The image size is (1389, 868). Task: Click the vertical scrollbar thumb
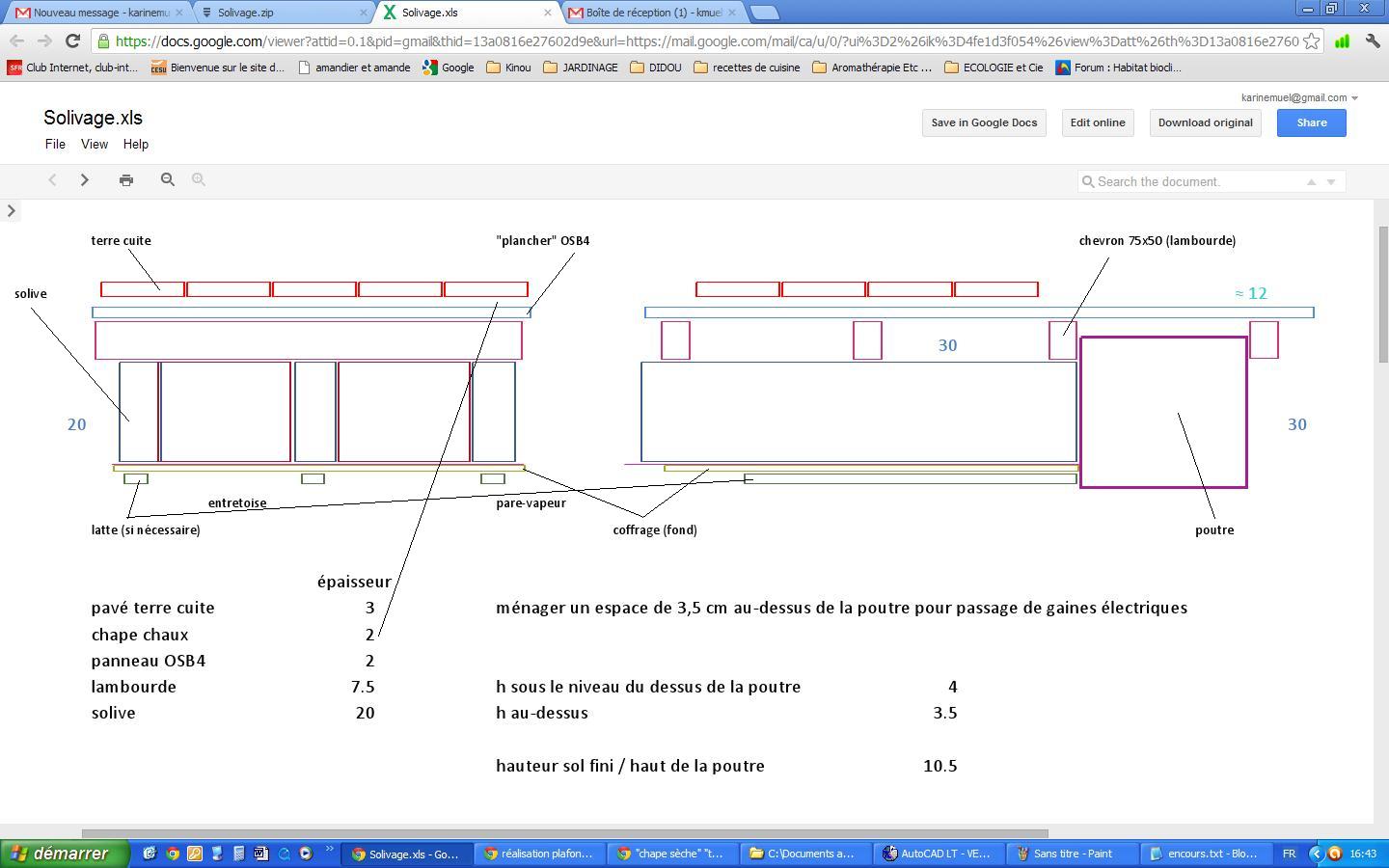tap(1381, 294)
